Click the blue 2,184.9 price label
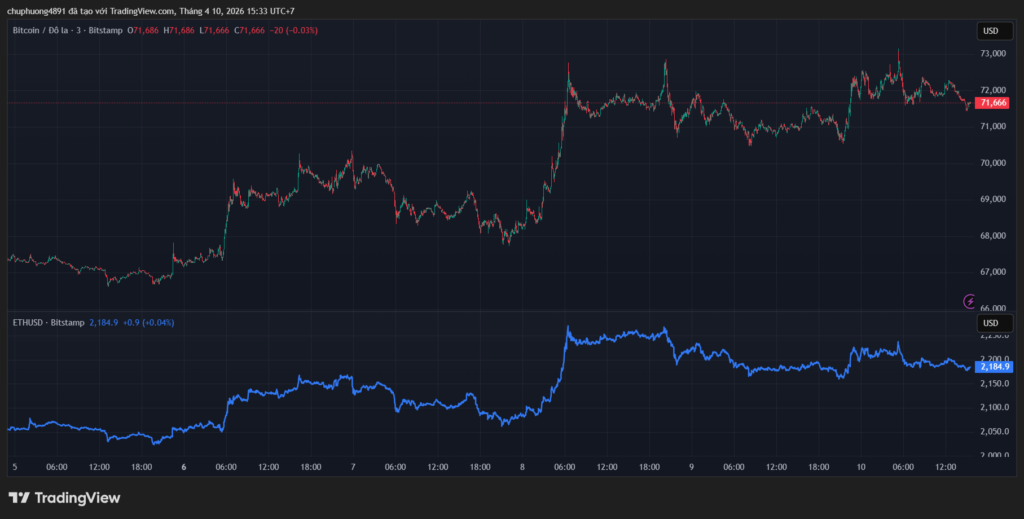 point(993,367)
